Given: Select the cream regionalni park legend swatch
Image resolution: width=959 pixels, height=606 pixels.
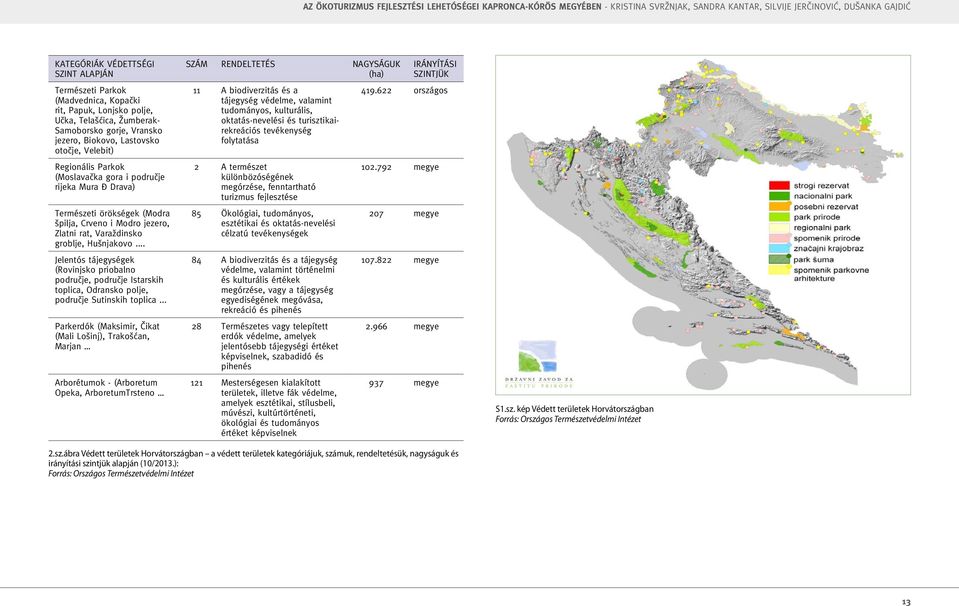Looking at the screenshot, I should coord(779,227).
